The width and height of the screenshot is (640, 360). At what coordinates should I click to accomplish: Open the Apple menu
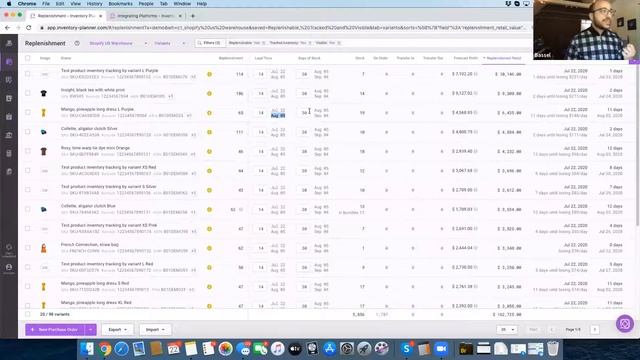9,4
